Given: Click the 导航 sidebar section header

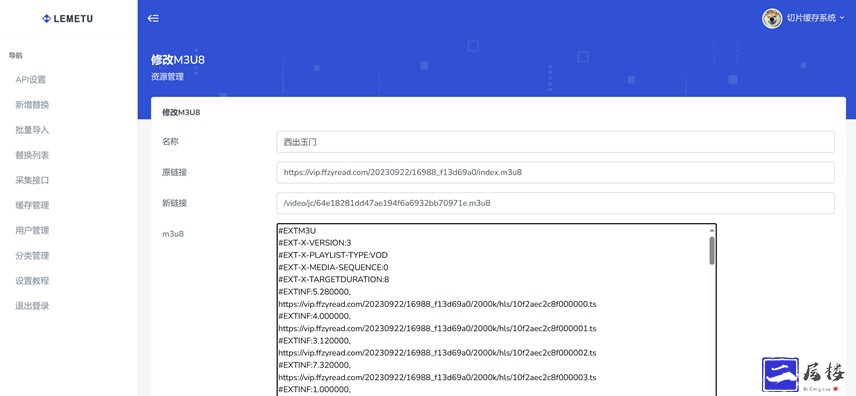Looking at the screenshot, I should coord(15,55).
